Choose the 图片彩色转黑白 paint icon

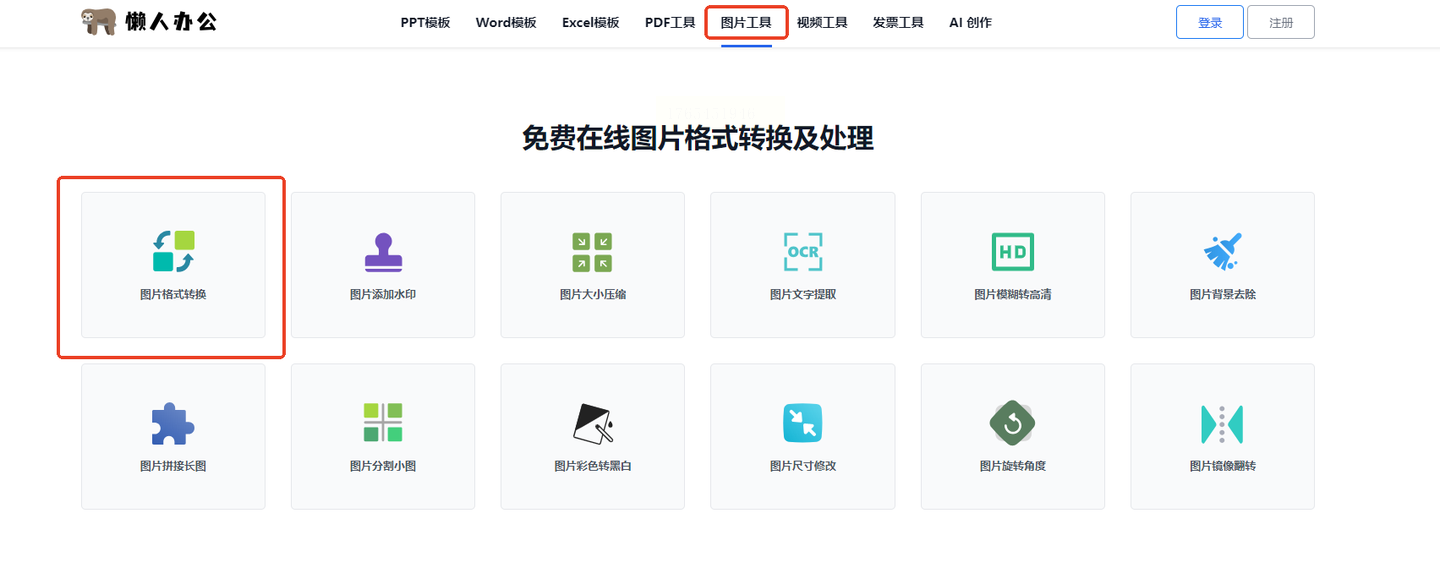593,423
